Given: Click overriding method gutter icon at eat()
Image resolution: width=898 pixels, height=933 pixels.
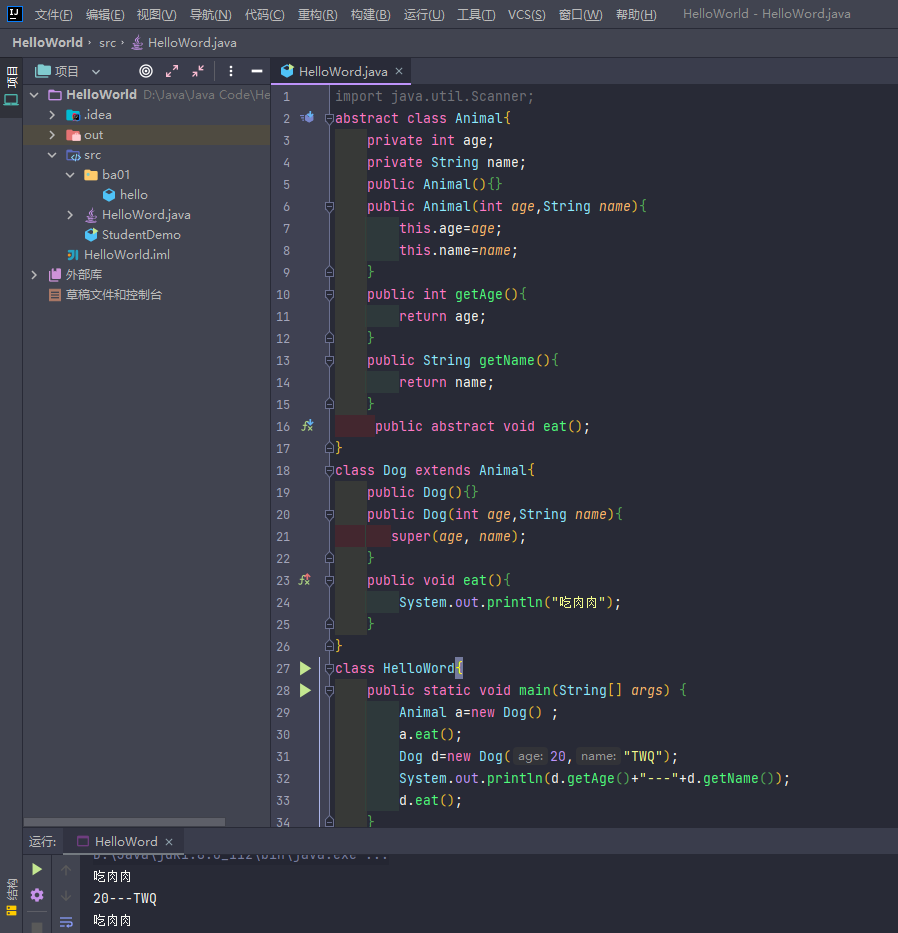Looking at the screenshot, I should click(307, 580).
